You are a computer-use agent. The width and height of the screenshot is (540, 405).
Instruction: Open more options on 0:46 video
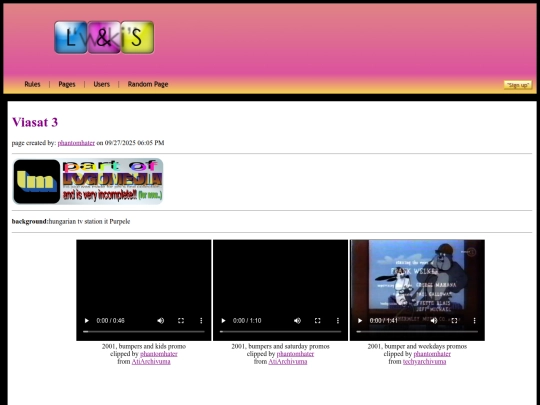coord(201,321)
